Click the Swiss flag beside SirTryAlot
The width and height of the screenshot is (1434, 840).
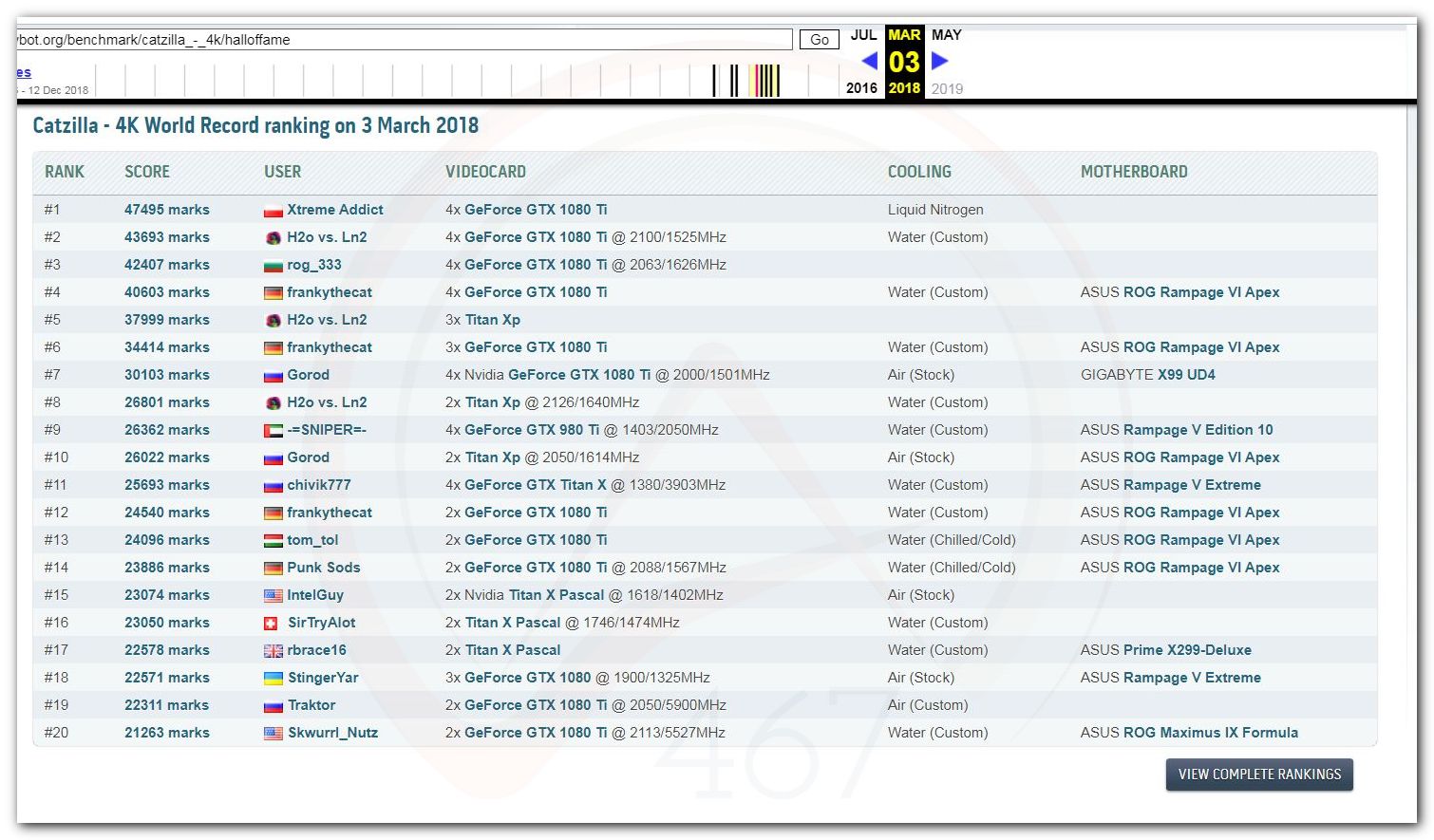click(271, 624)
